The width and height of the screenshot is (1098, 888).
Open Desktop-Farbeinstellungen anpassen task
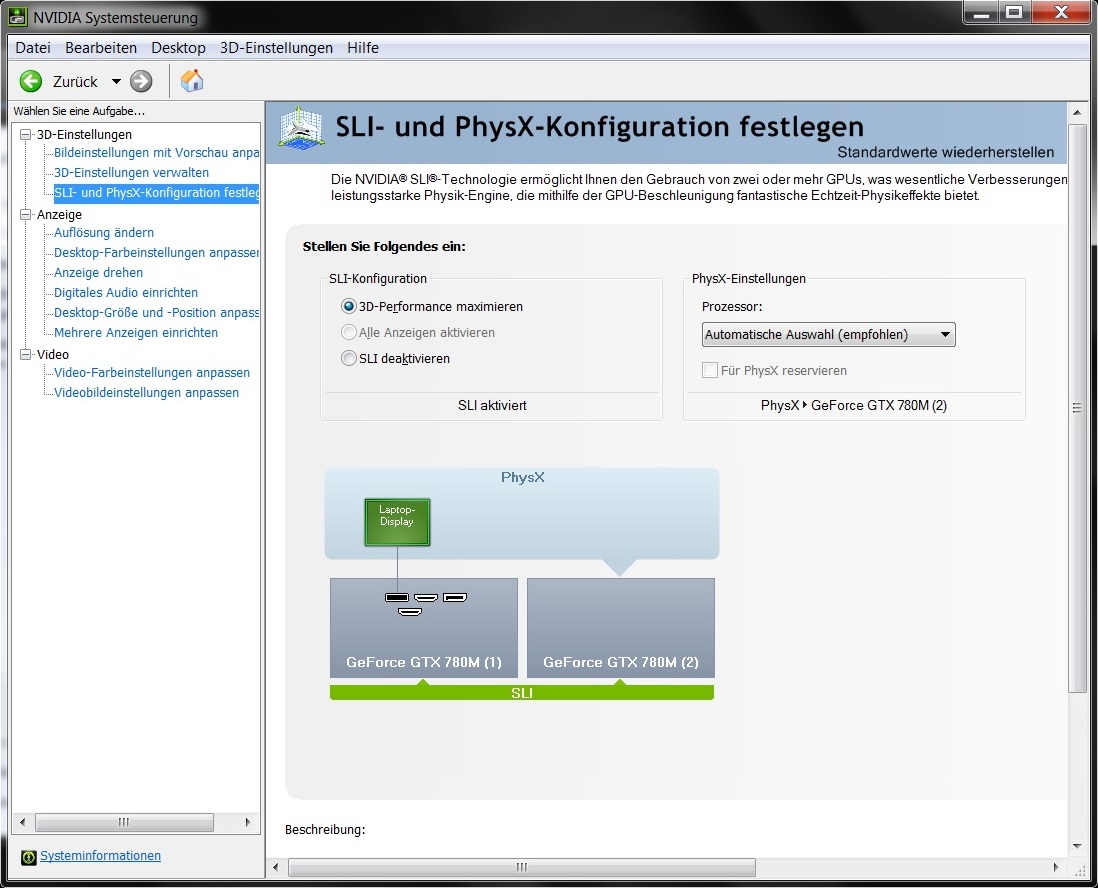(x=156, y=253)
